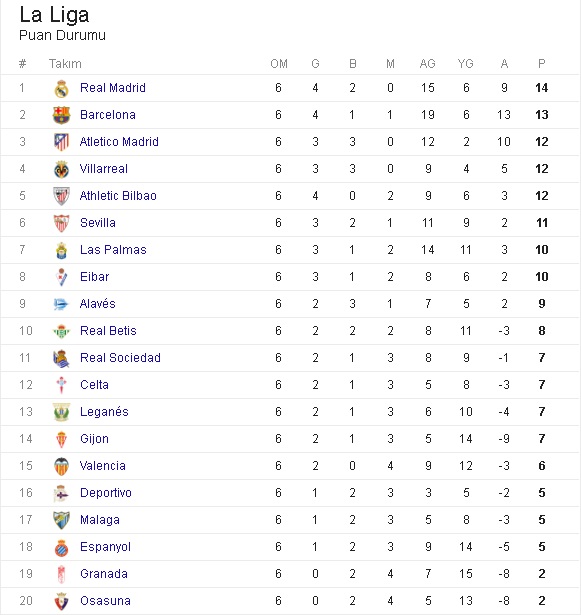Select the Sevilla club badge

pyautogui.click(x=61, y=223)
